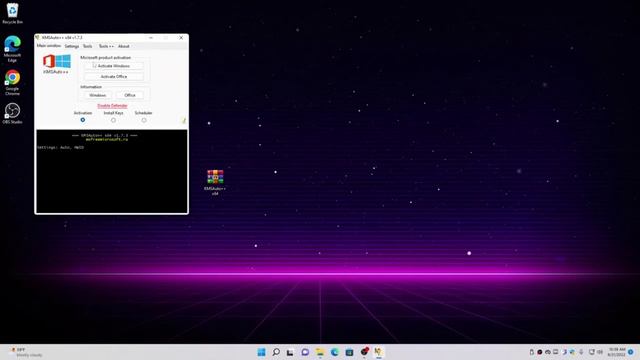This screenshot has width=640, height=360.
Task: Open taskbar Search
Action: tap(276, 352)
